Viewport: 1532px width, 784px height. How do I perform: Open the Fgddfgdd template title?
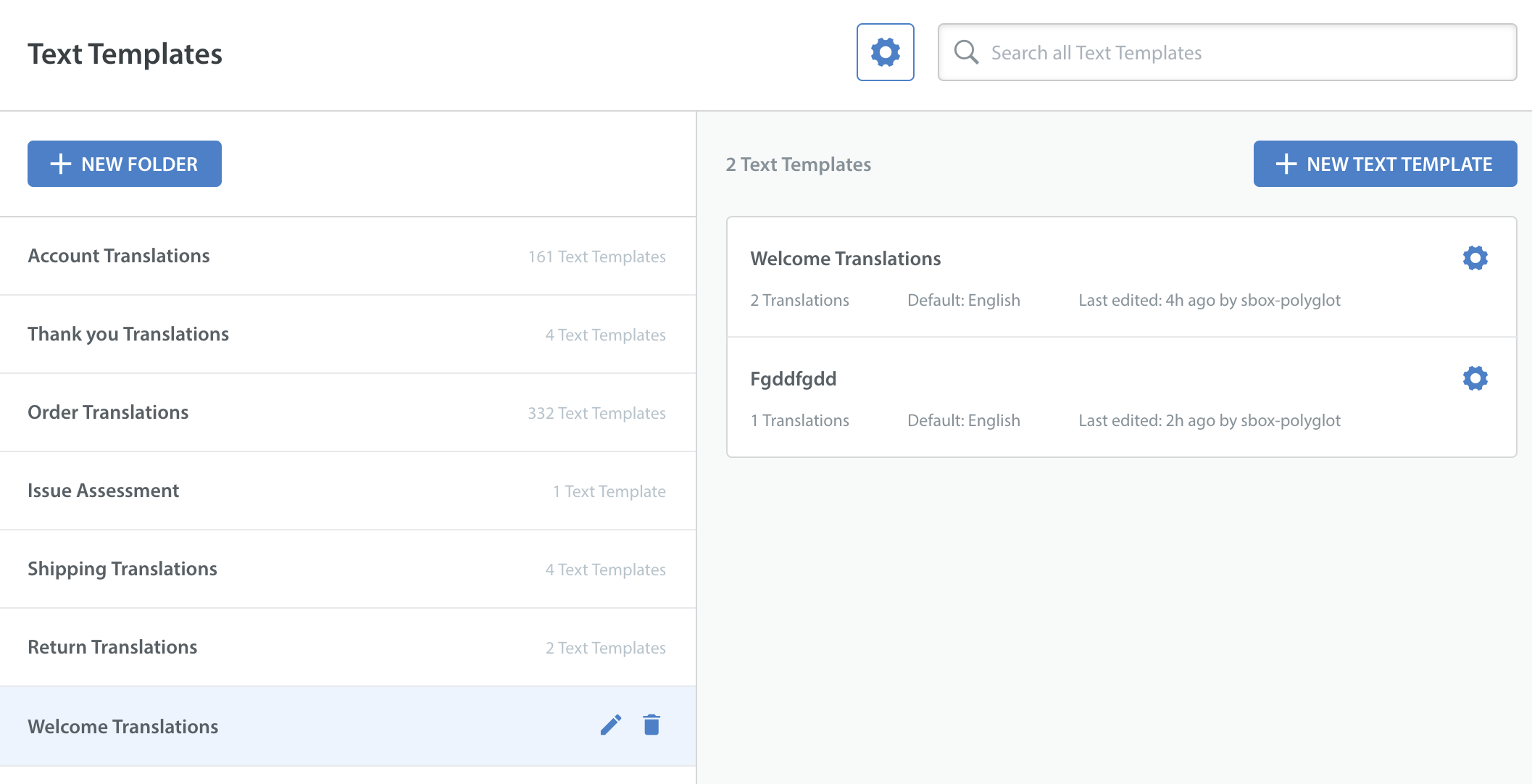tap(793, 379)
